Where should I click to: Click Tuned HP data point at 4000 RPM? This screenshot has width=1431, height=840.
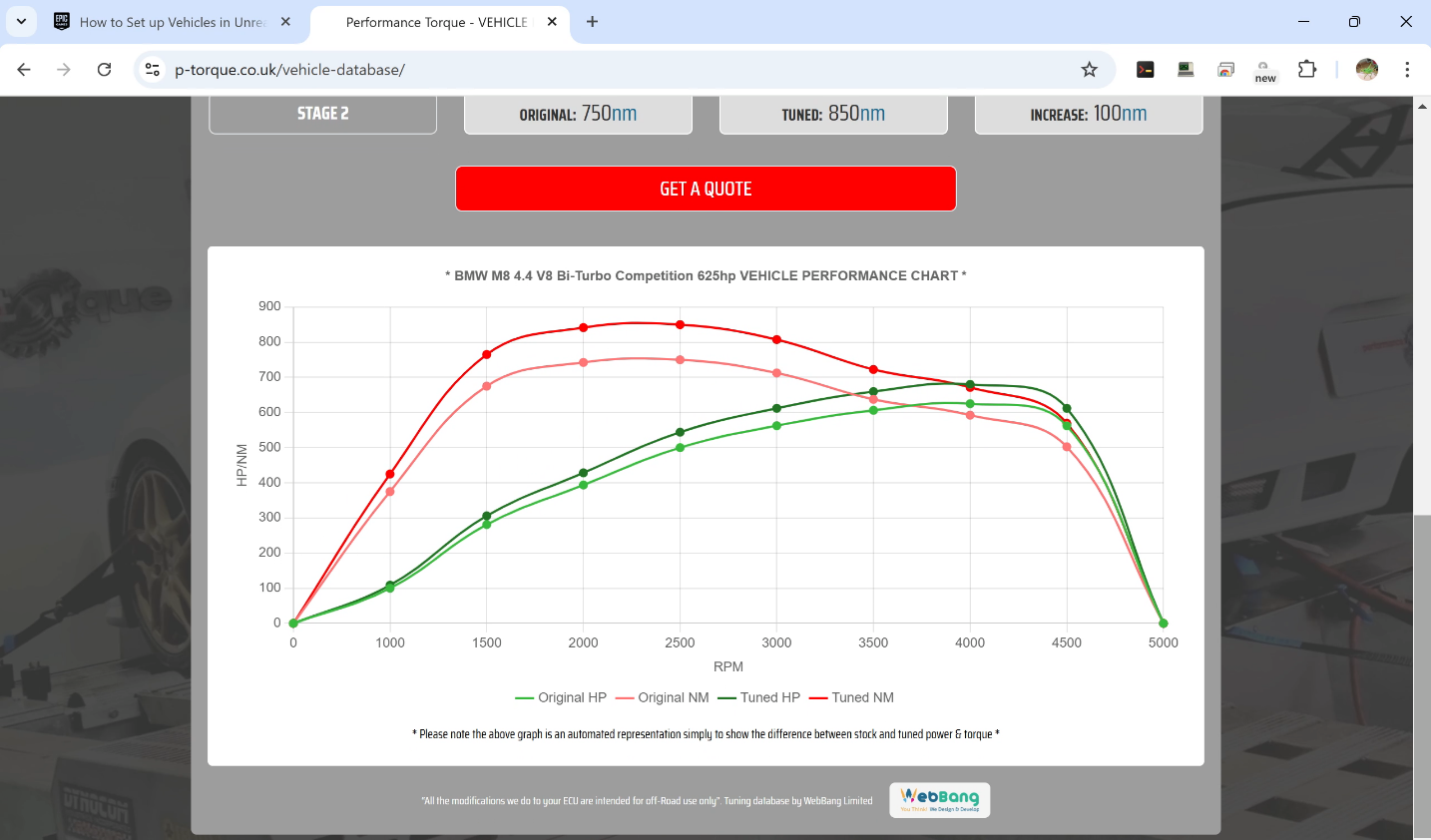point(970,384)
